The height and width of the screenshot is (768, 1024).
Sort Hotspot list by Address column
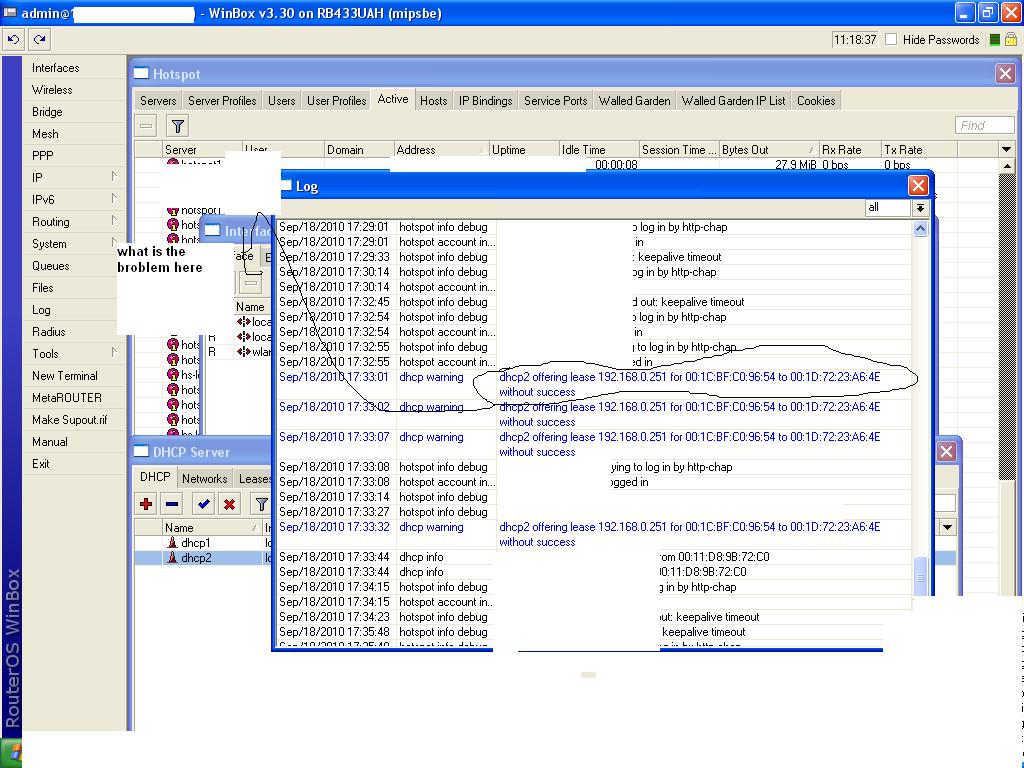click(441, 150)
